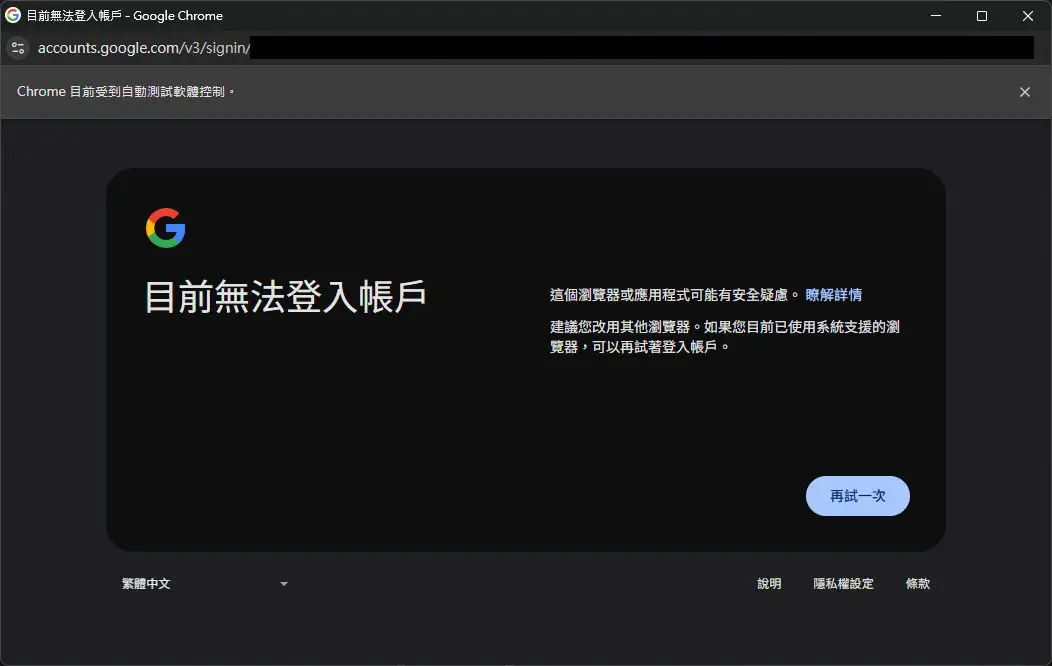Image resolution: width=1052 pixels, height=666 pixels.
Task: Close the Chrome window
Action: [1028, 15]
